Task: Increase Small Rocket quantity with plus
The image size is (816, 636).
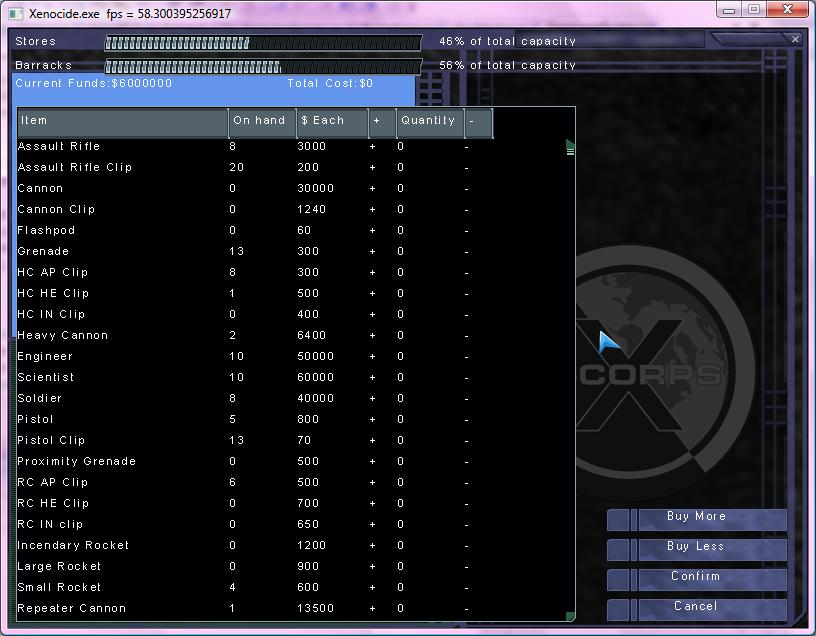Action: (373, 588)
